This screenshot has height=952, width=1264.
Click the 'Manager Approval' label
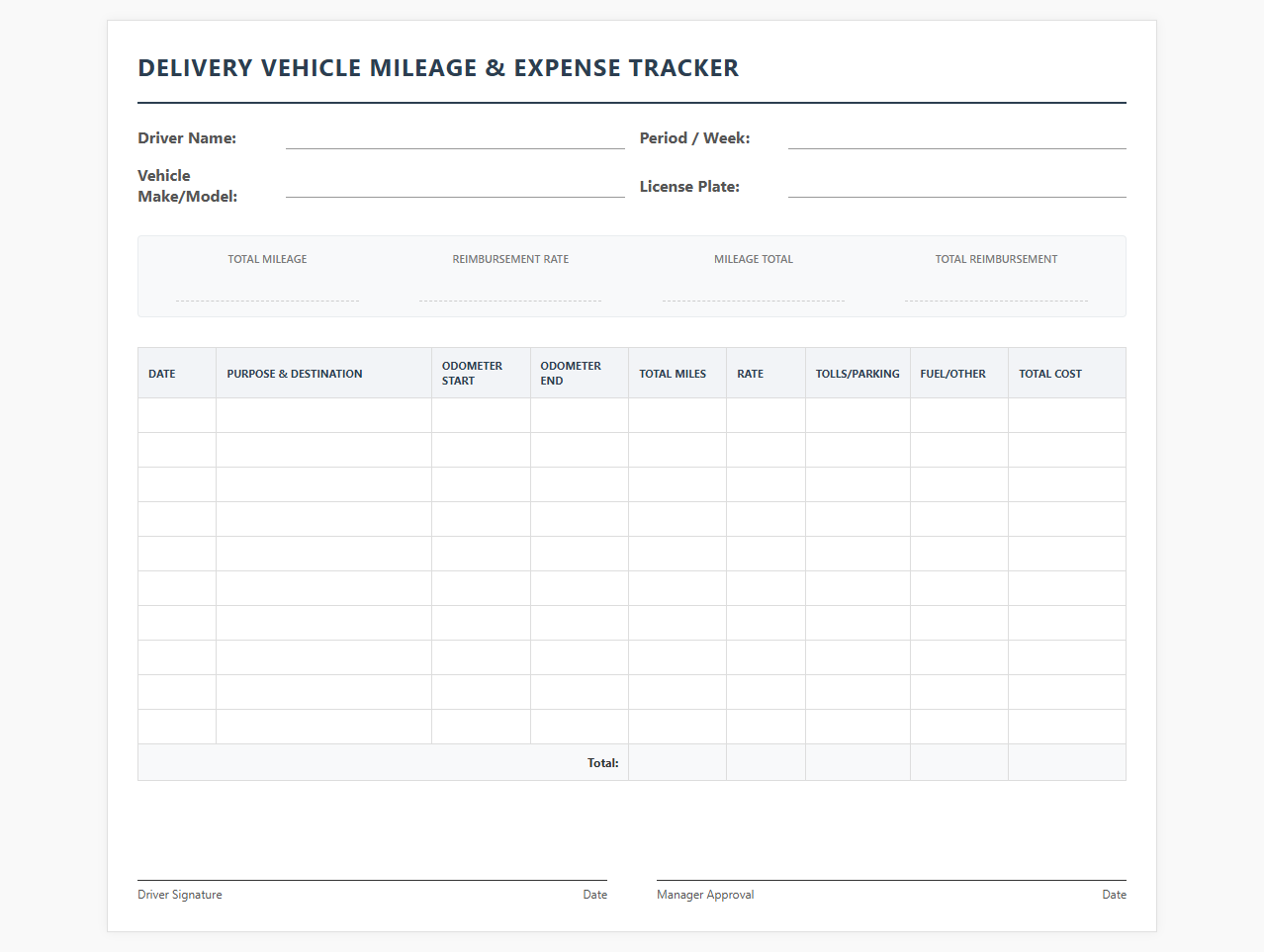tap(705, 895)
